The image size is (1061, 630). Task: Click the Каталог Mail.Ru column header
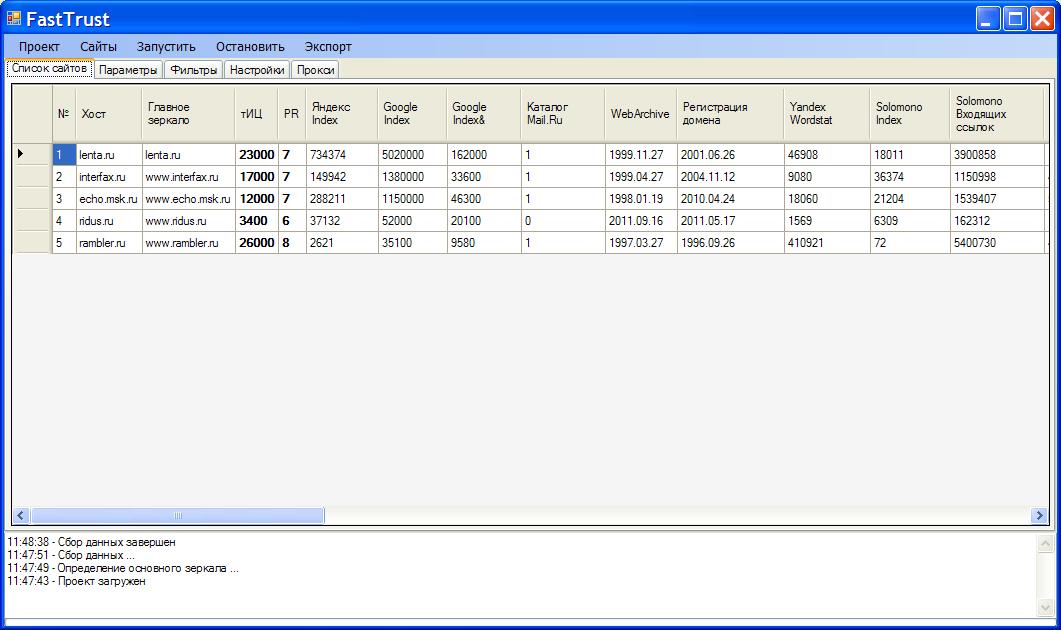click(563, 114)
